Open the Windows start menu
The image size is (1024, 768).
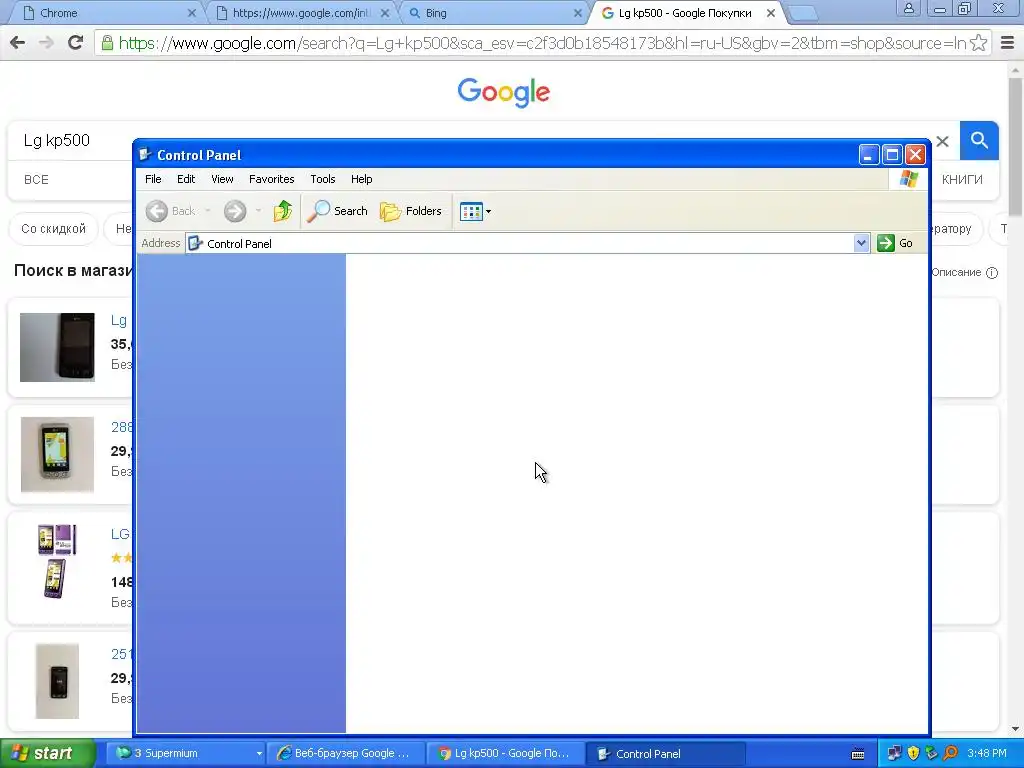47,754
